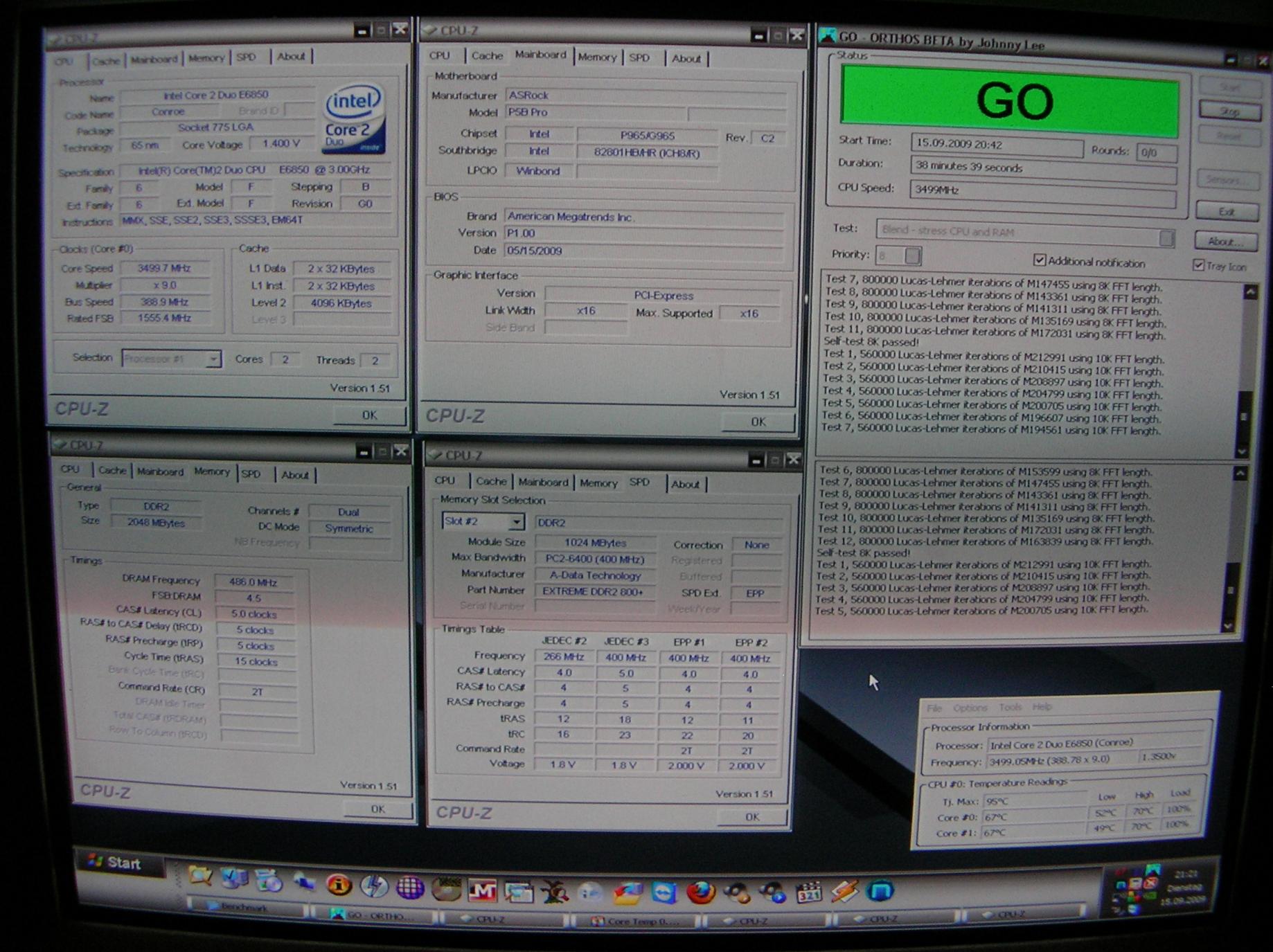Click the Exit button in Orthos

[1227, 212]
